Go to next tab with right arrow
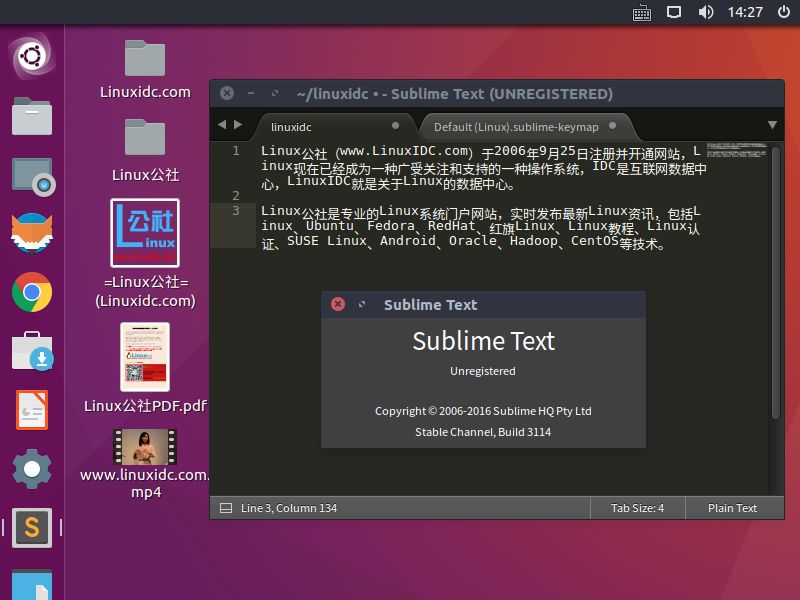Viewport: 800px width, 600px height. point(238,124)
